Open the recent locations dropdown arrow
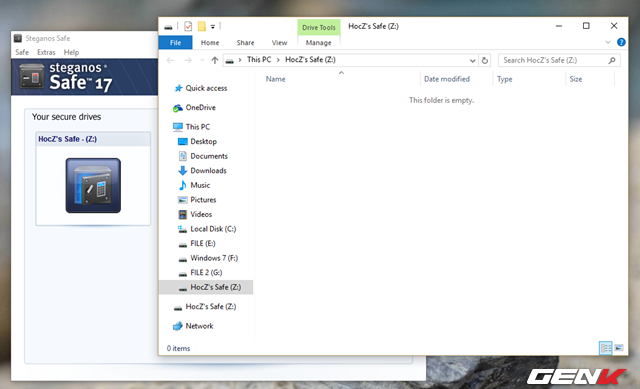 click(x=202, y=60)
